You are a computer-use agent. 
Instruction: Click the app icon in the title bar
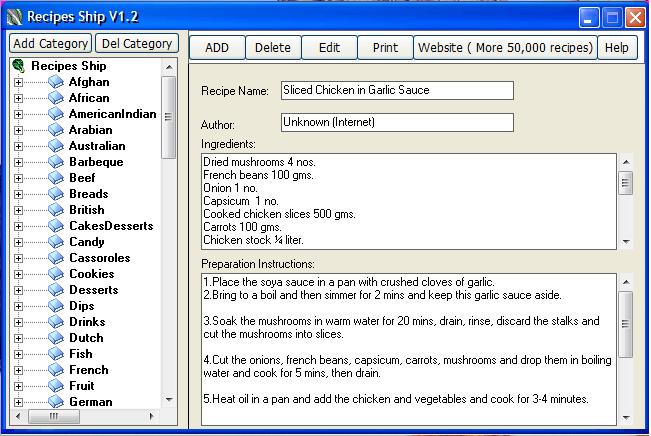(14, 17)
